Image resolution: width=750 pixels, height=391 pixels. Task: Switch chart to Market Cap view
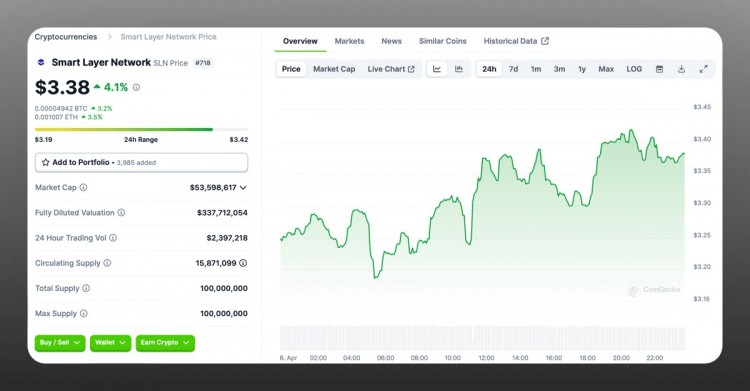334,69
